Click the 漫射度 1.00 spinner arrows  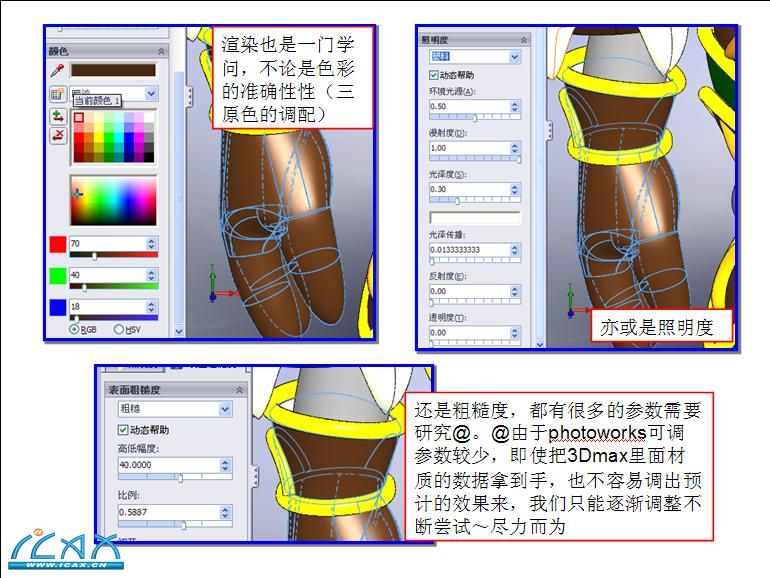[x=515, y=148]
